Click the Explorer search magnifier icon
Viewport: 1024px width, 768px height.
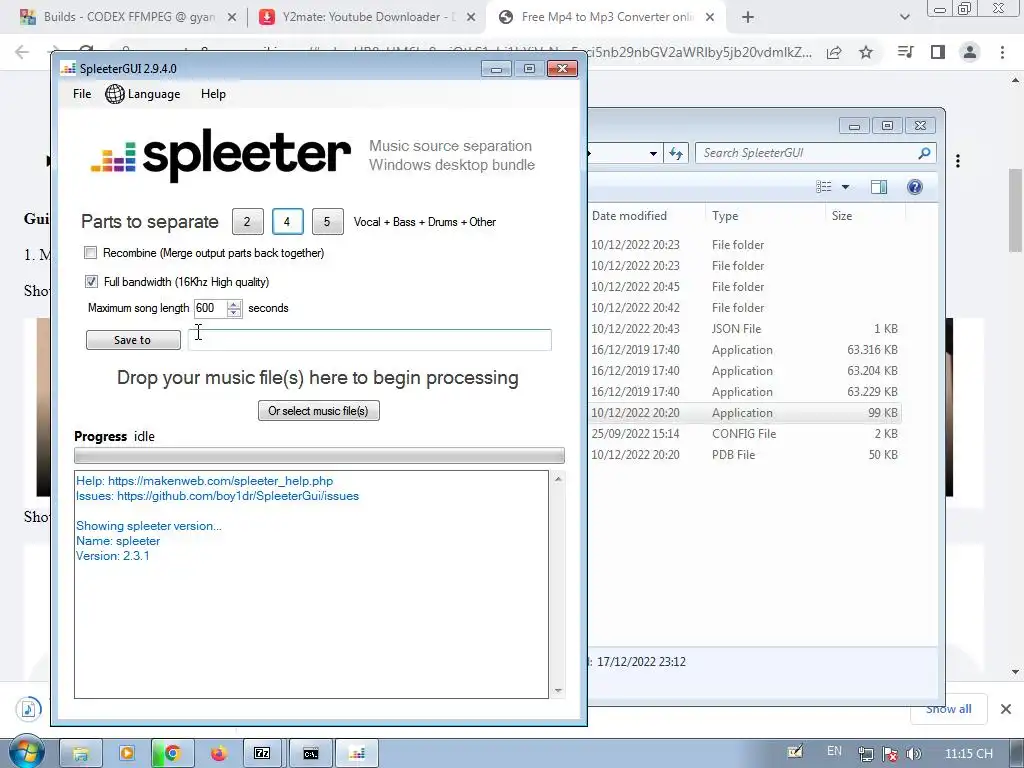(x=924, y=153)
